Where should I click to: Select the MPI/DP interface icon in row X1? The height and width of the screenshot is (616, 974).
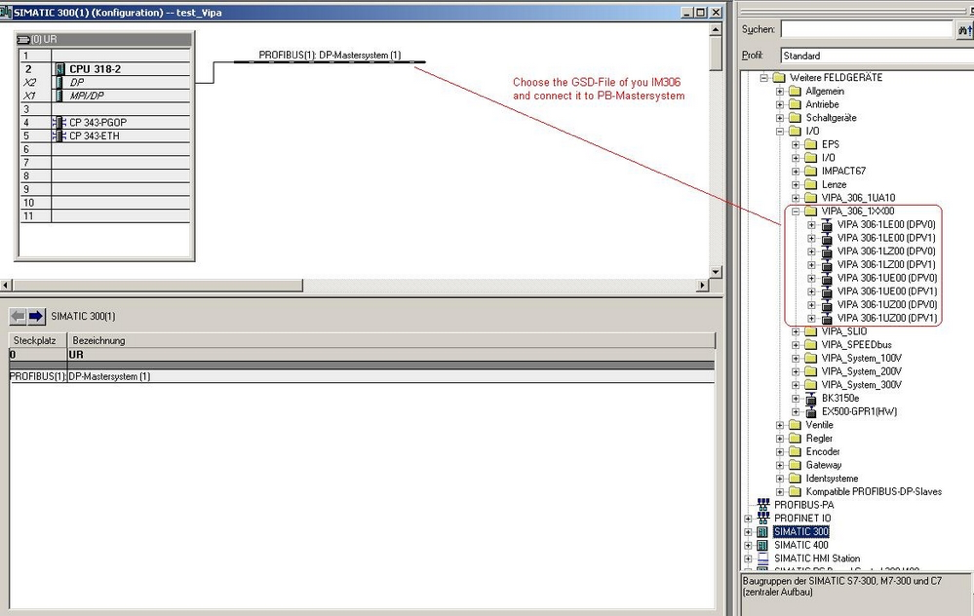59,96
